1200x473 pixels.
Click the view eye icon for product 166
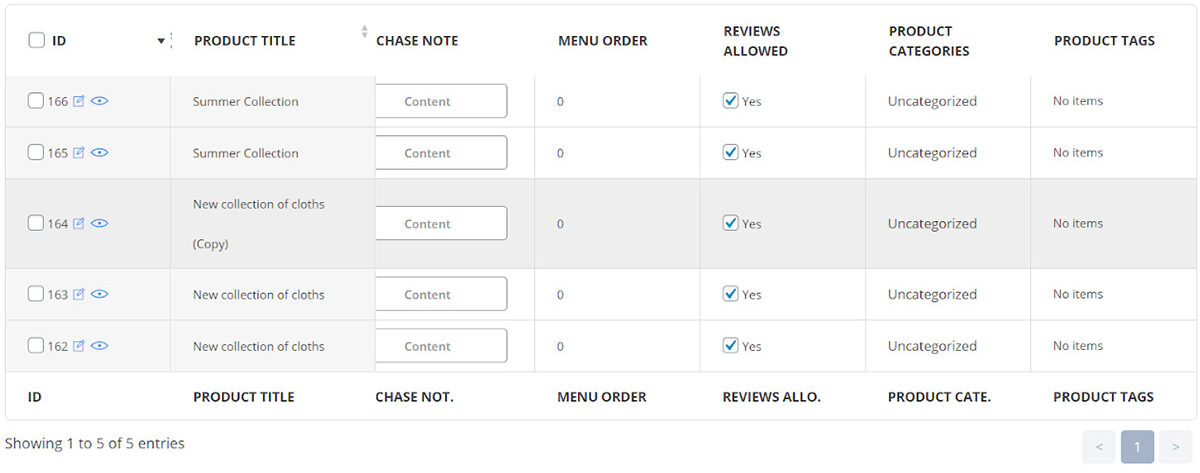pyautogui.click(x=99, y=101)
